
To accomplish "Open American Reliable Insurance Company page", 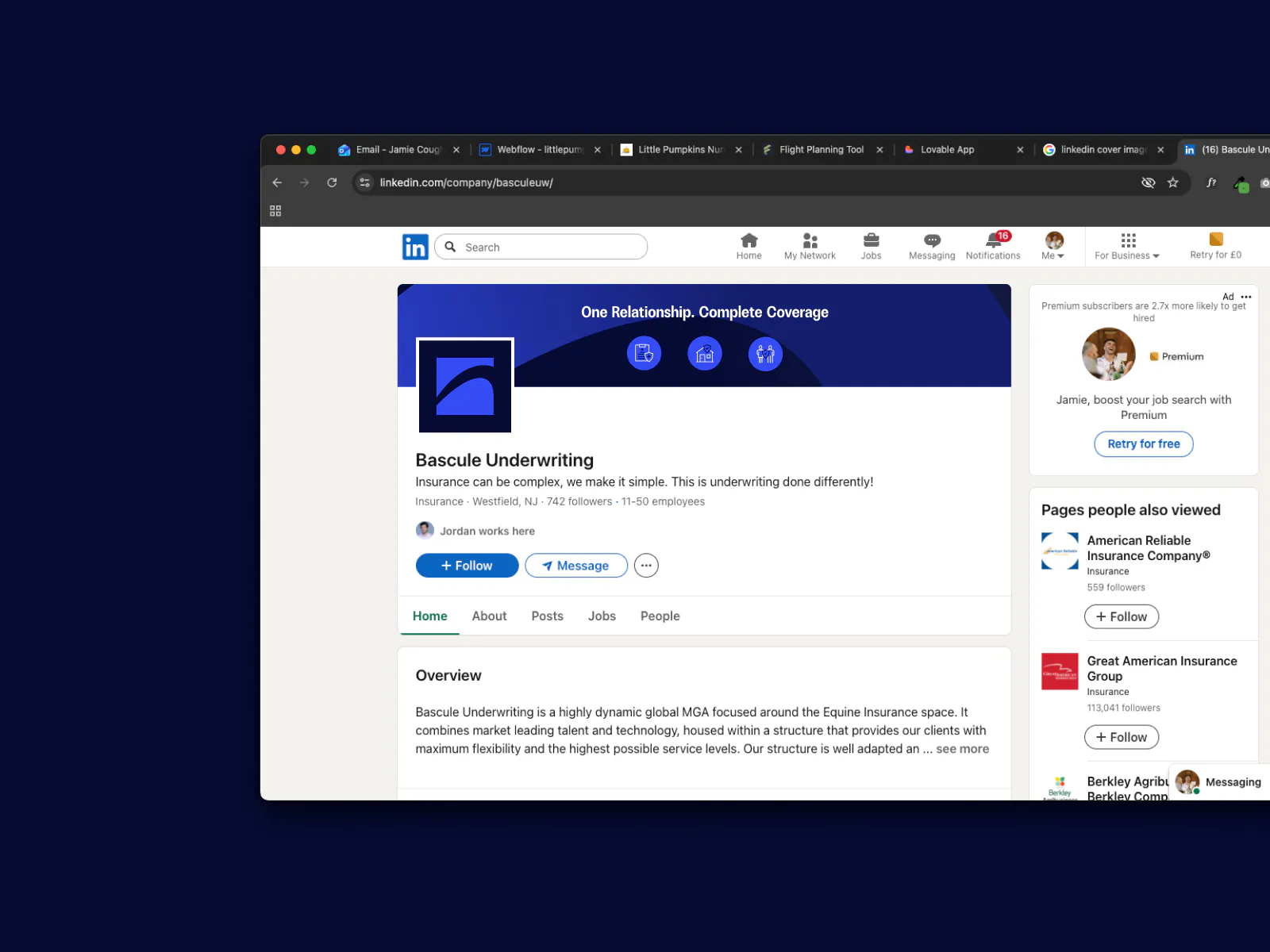I will pyautogui.click(x=1148, y=548).
